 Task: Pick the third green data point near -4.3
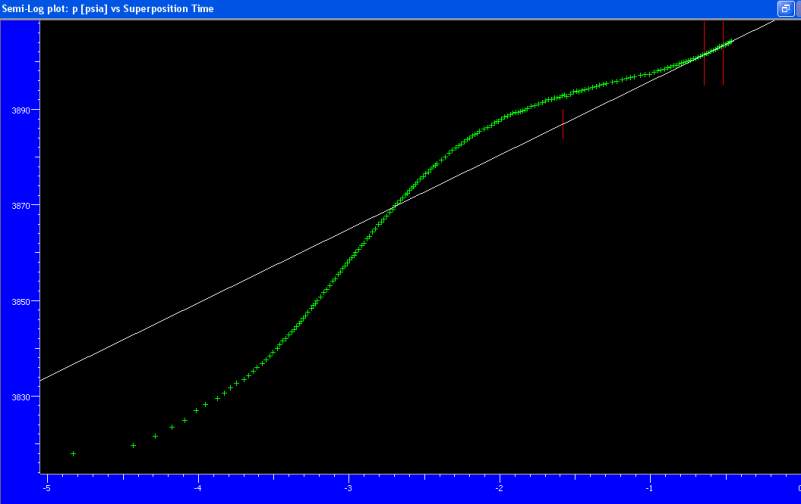[x=155, y=436]
